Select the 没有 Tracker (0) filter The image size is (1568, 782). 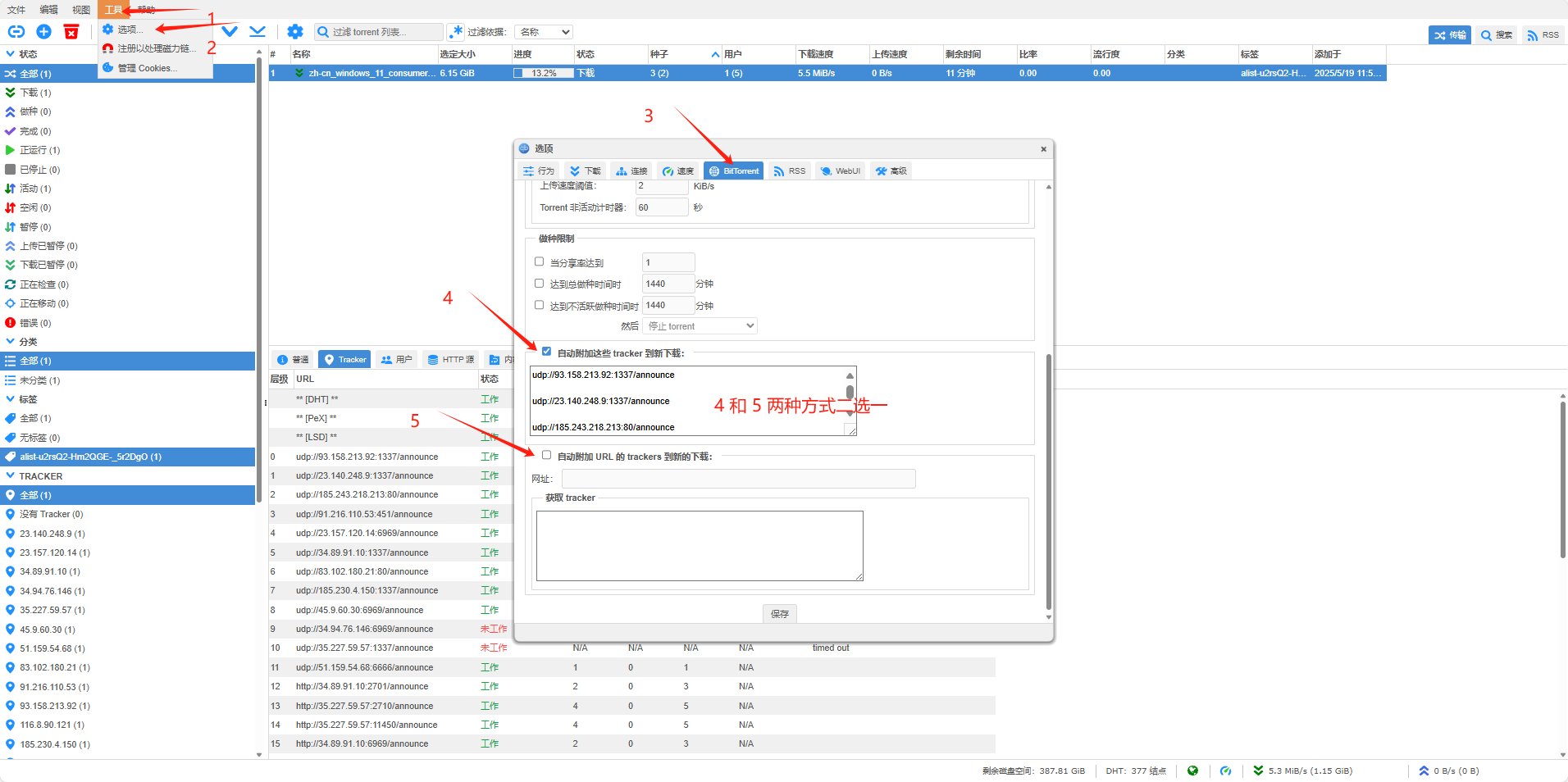pyautogui.click(x=128, y=514)
